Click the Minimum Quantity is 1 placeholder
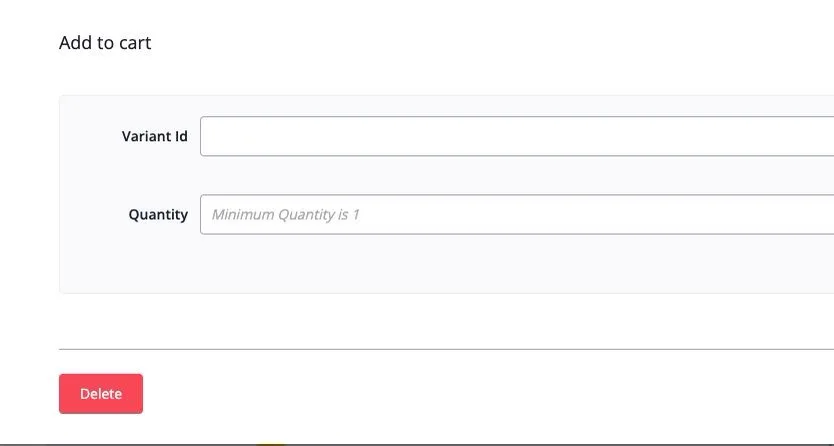834x446 pixels. [285, 215]
